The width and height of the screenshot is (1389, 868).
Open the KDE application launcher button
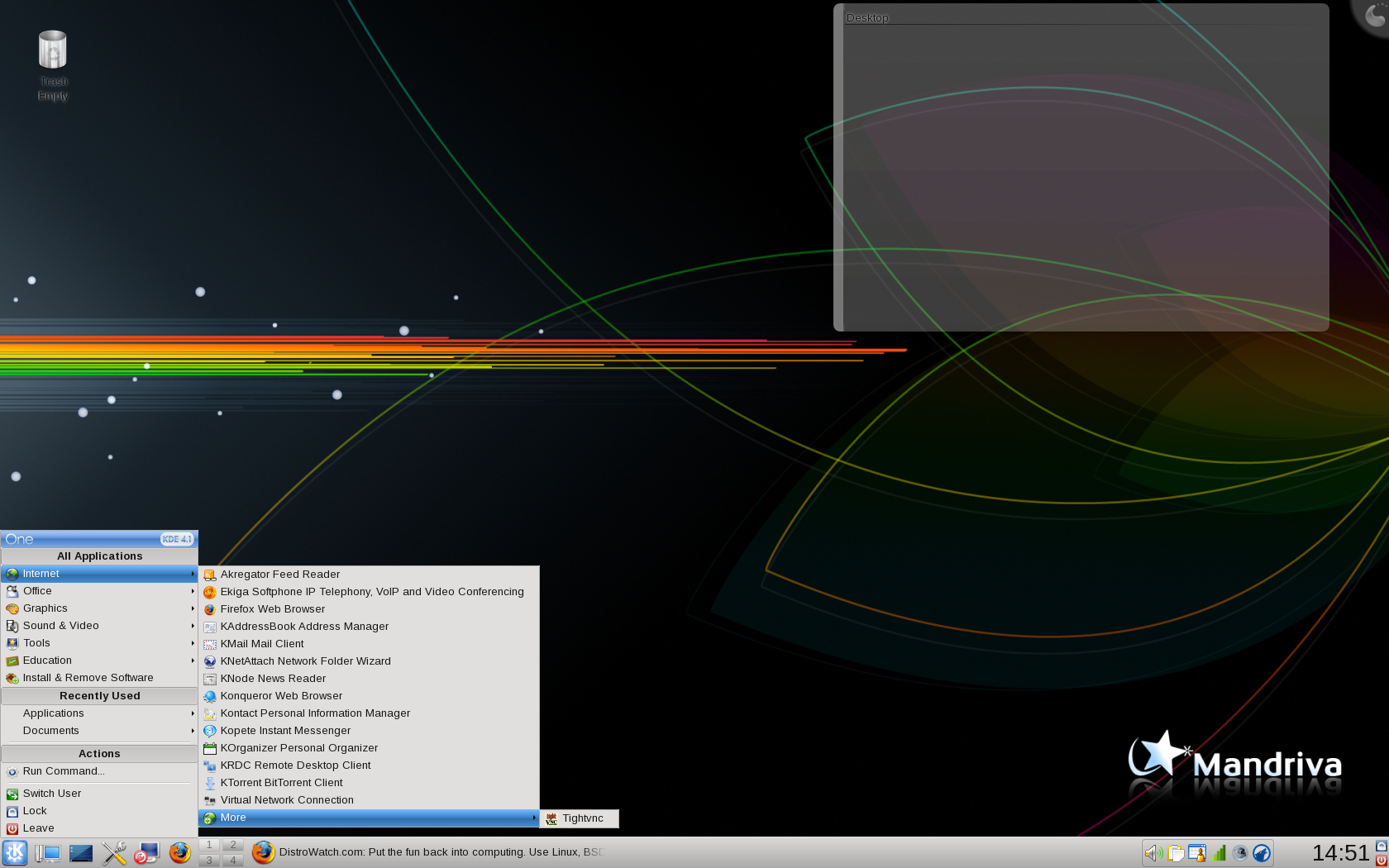[15, 852]
